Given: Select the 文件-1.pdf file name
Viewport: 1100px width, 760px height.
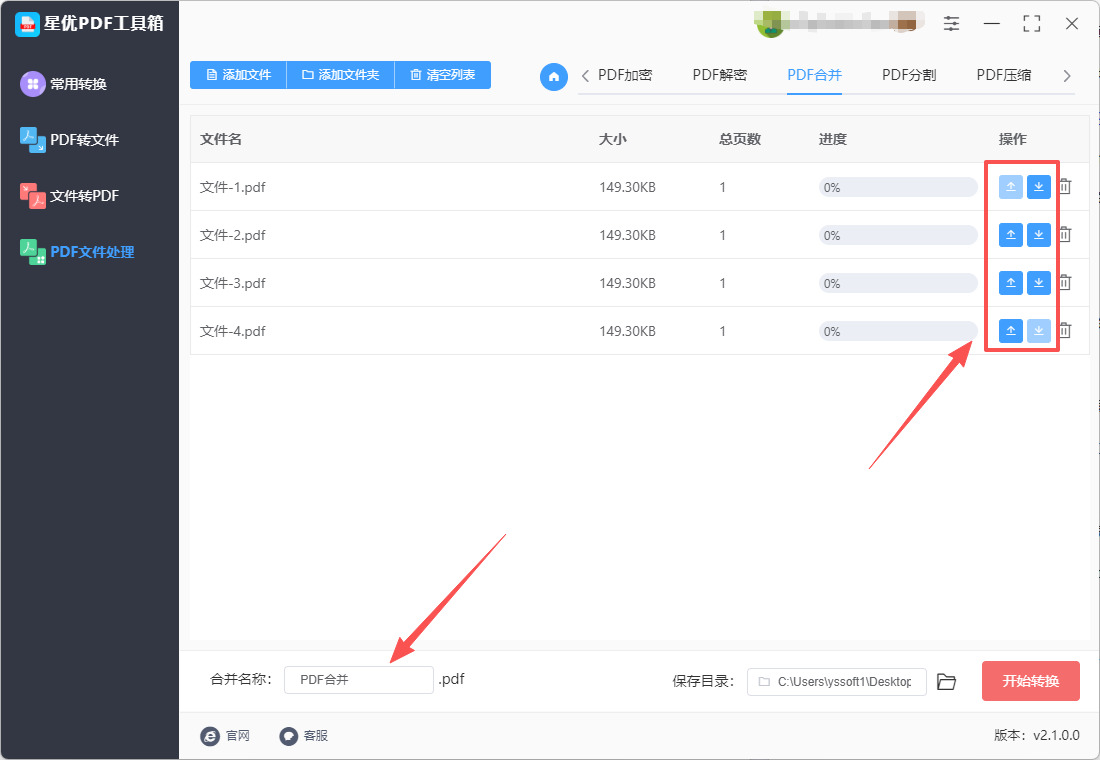Looking at the screenshot, I should [232, 187].
